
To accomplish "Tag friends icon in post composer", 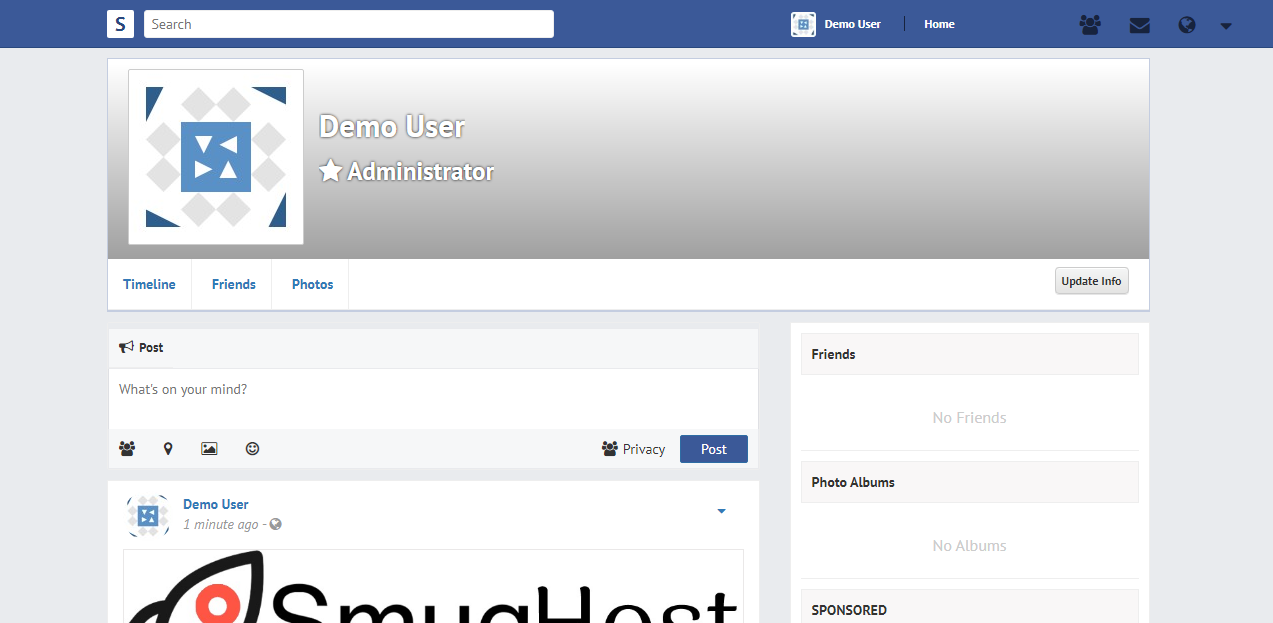I will click(x=127, y=449).
